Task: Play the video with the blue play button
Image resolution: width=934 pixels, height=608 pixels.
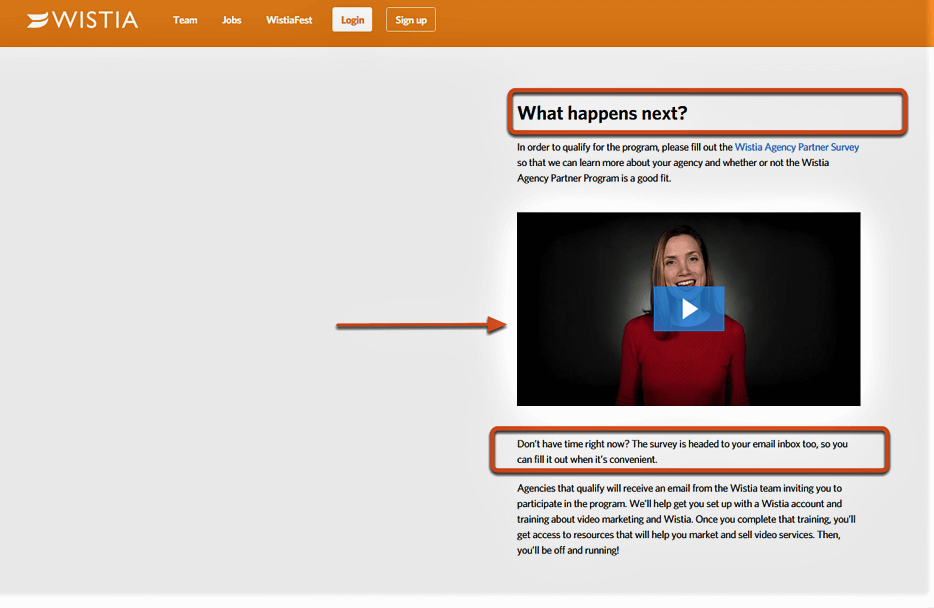Action: click(x=689, y=308)
